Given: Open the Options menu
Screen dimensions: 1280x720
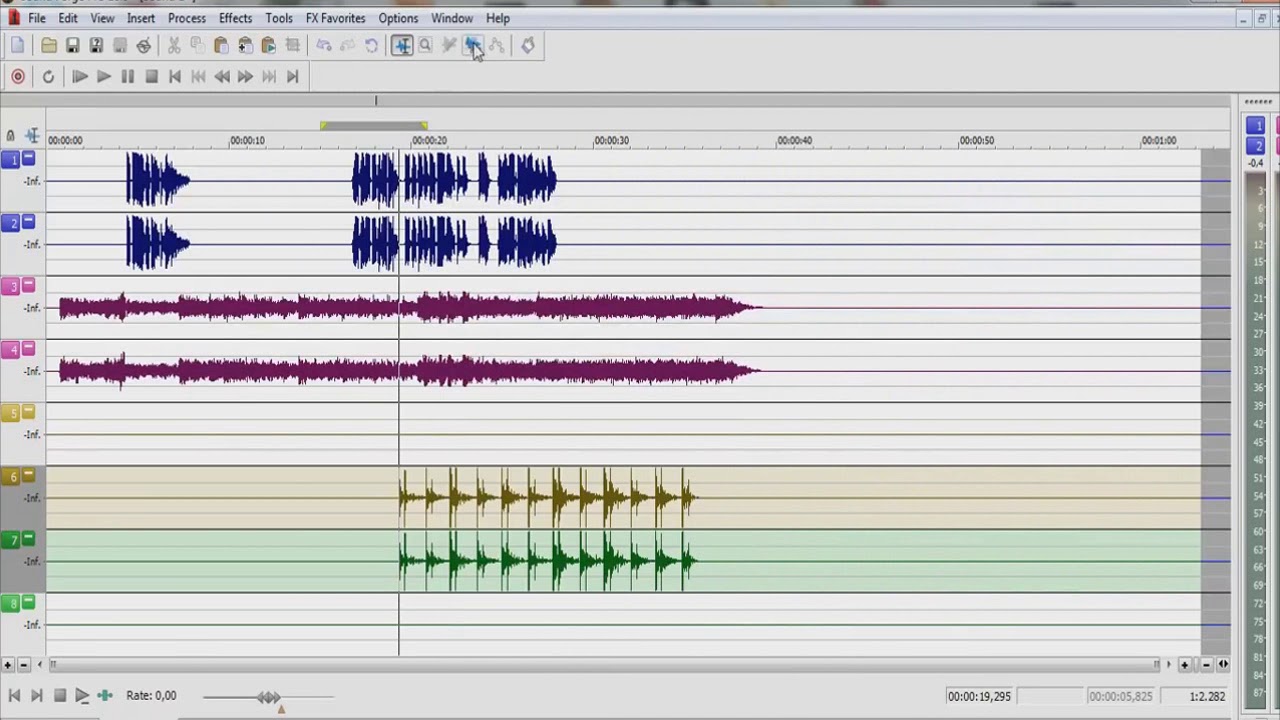Looking at the screenshot, I should coord(398,18).
